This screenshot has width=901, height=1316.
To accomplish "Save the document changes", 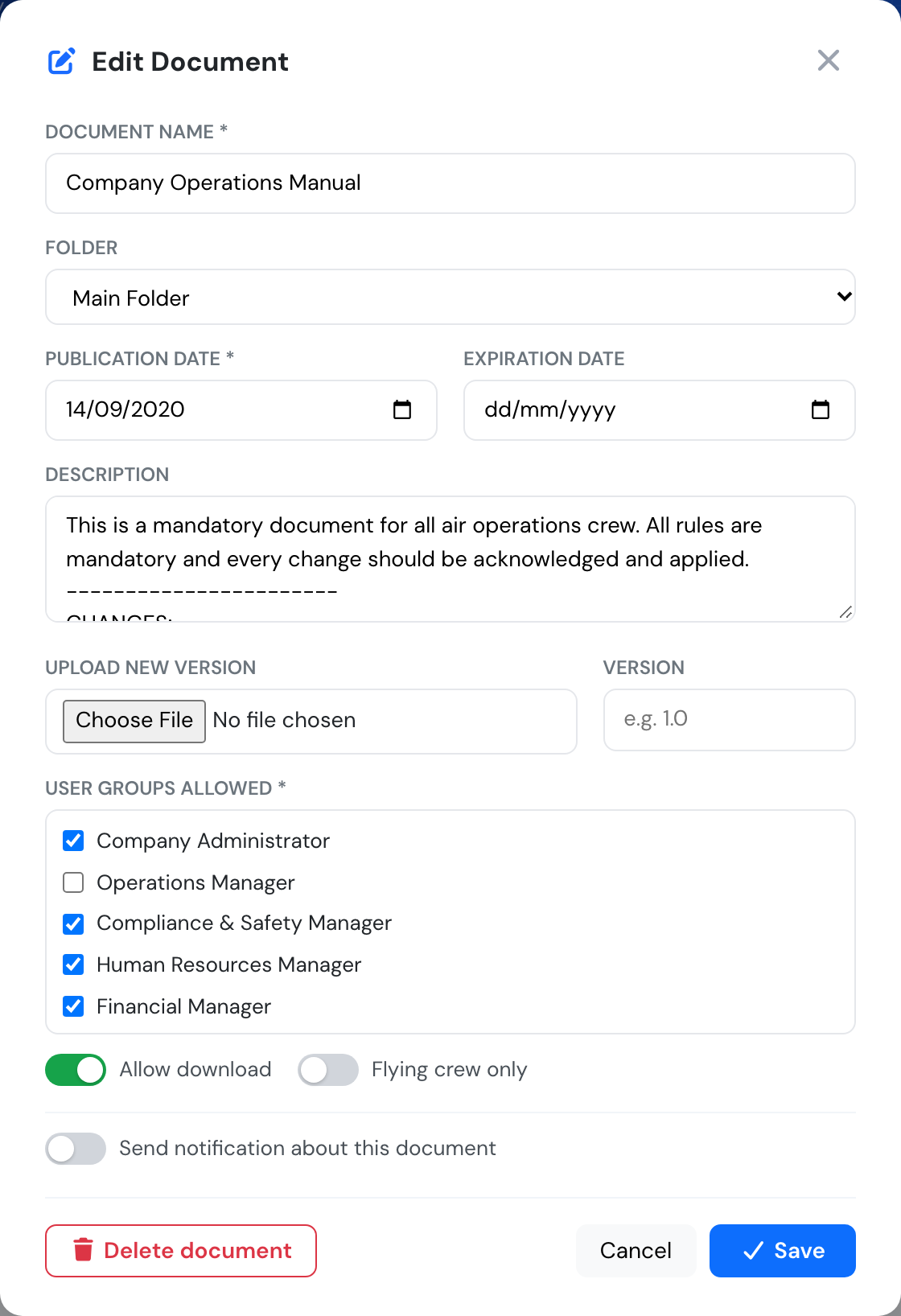I will [x=783, y=1251].
